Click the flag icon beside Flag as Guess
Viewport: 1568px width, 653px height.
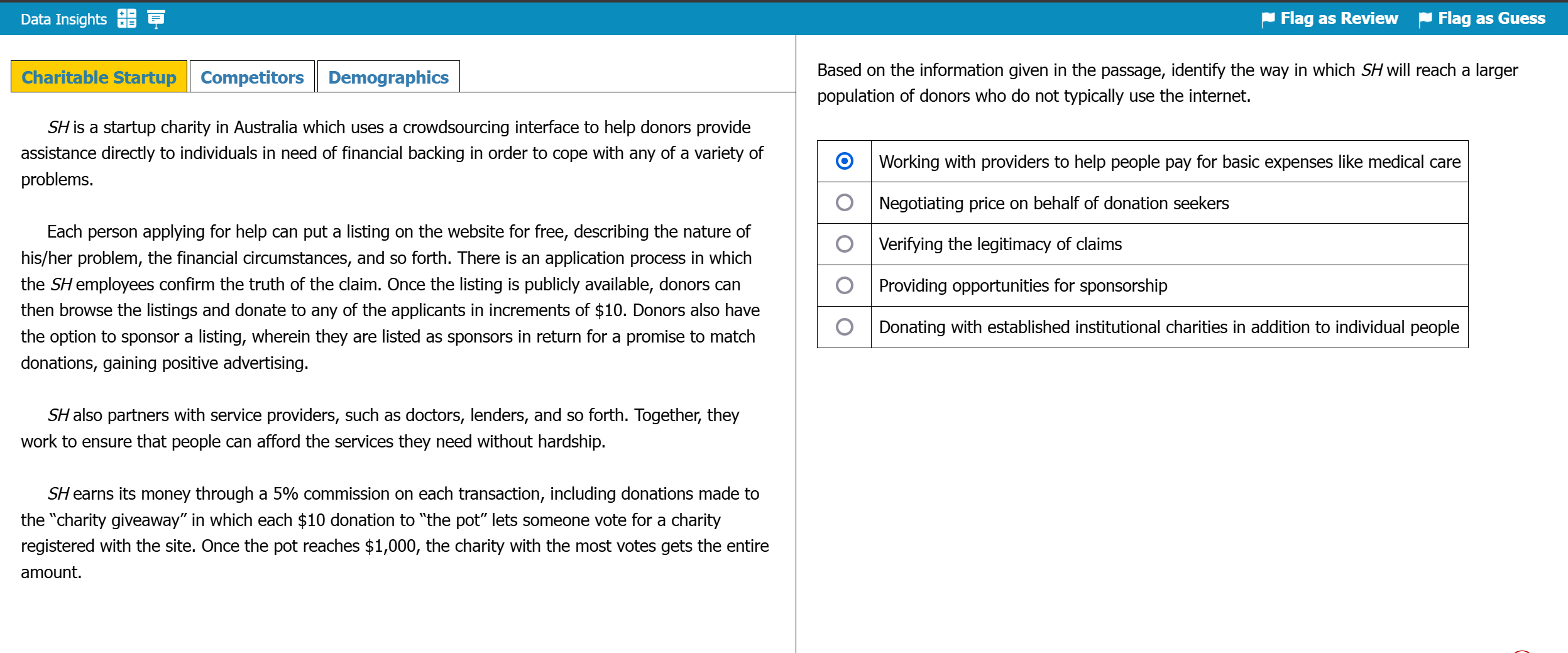(x=1425, y=19)
